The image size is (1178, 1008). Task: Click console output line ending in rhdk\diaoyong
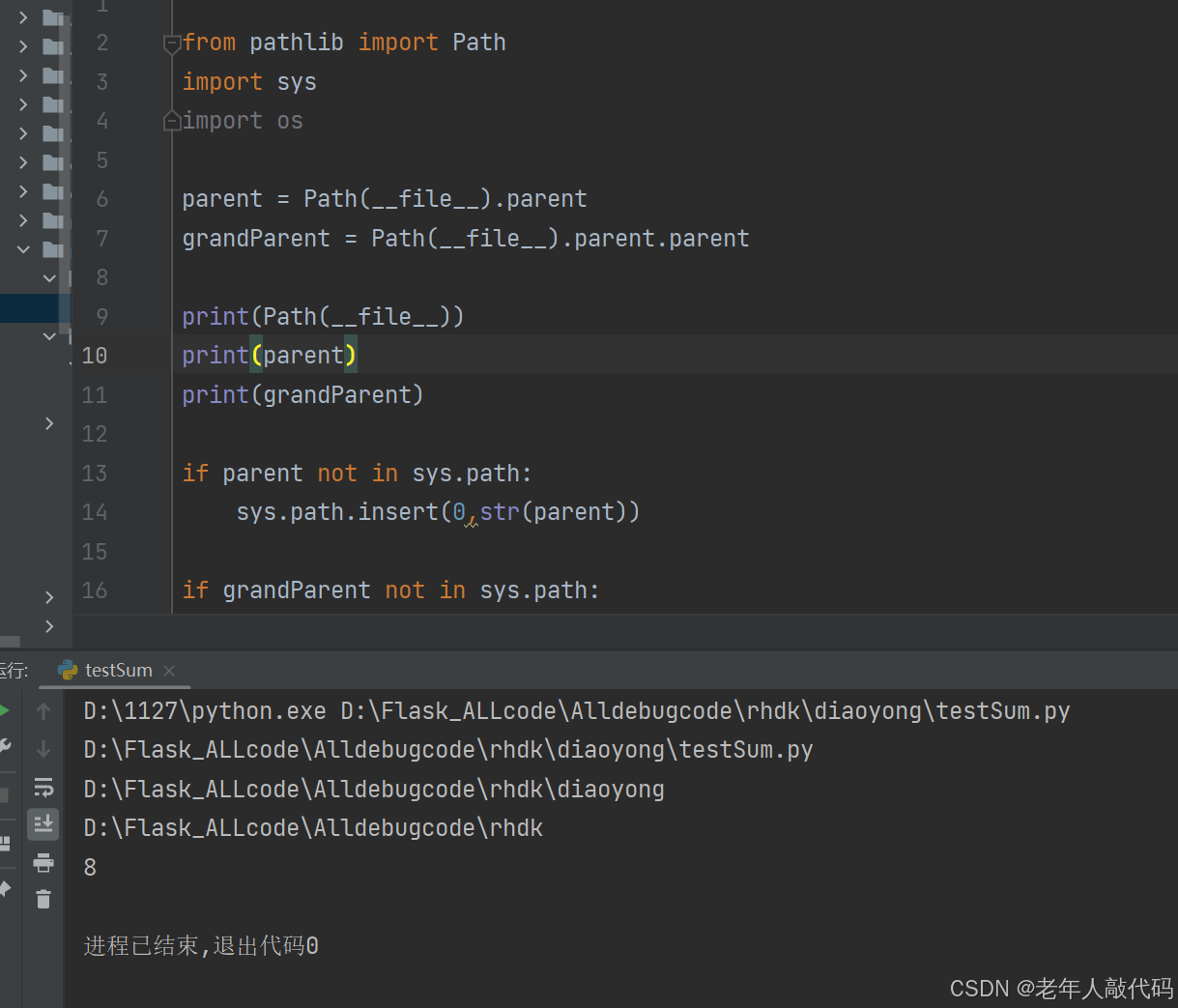(374, 790)
